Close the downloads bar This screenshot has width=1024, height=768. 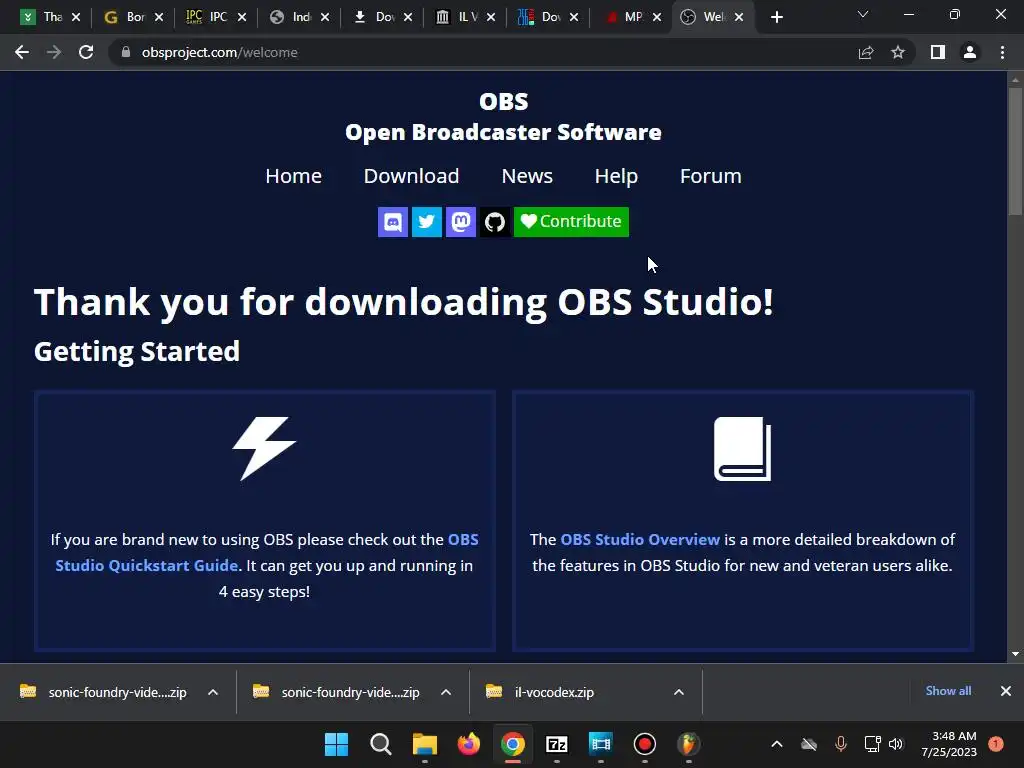click(1006, 691)
